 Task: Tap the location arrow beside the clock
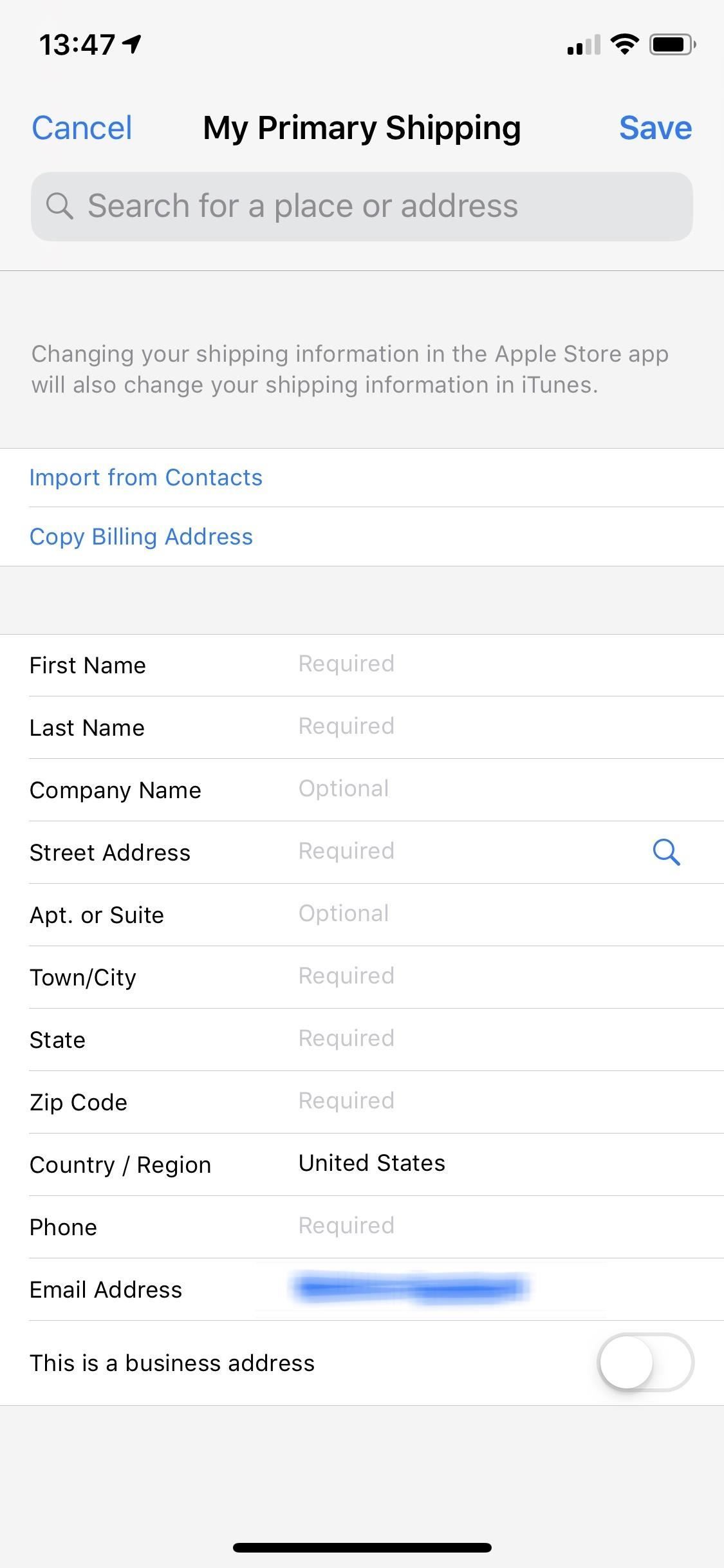point(132,44)
